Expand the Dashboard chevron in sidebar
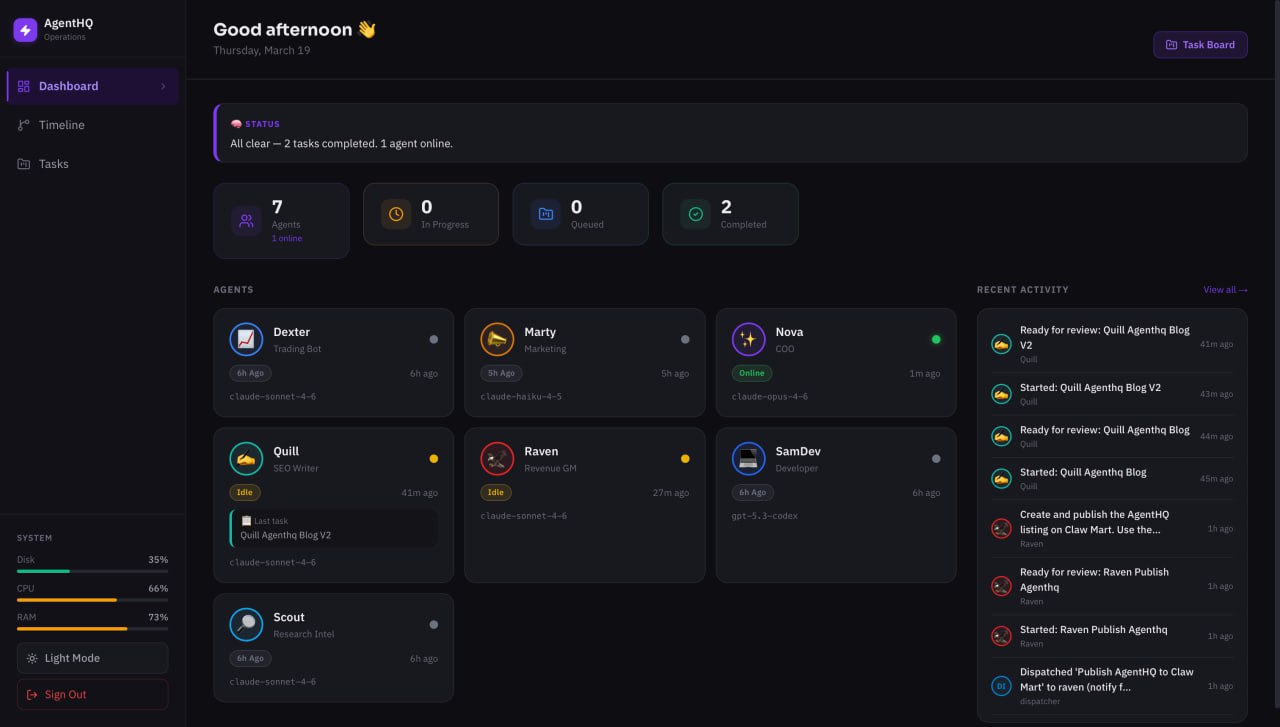 pos(163,86)
